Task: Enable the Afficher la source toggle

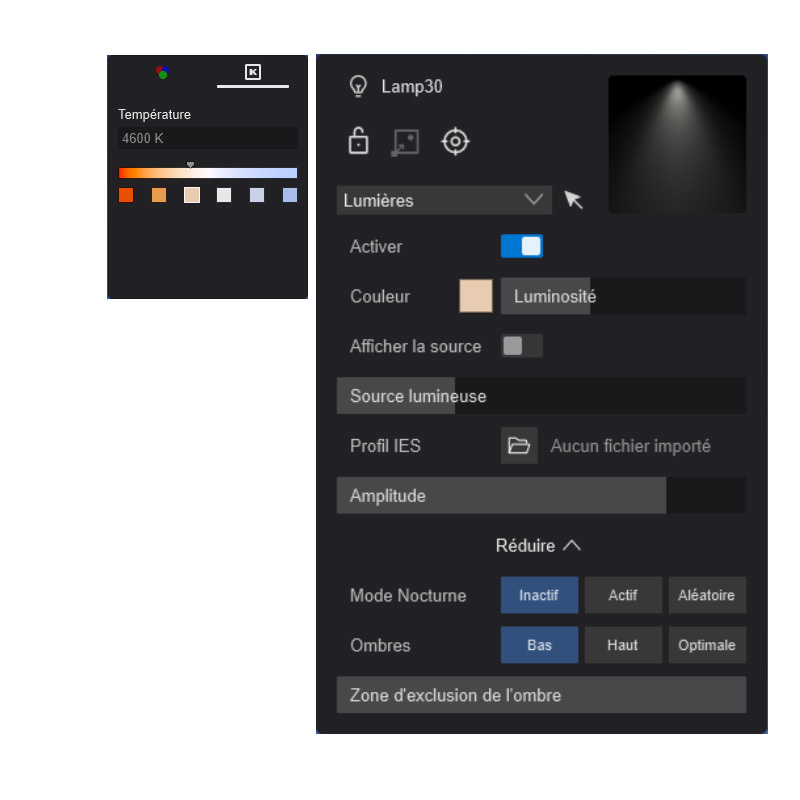Action: click(x=521, y=346)
